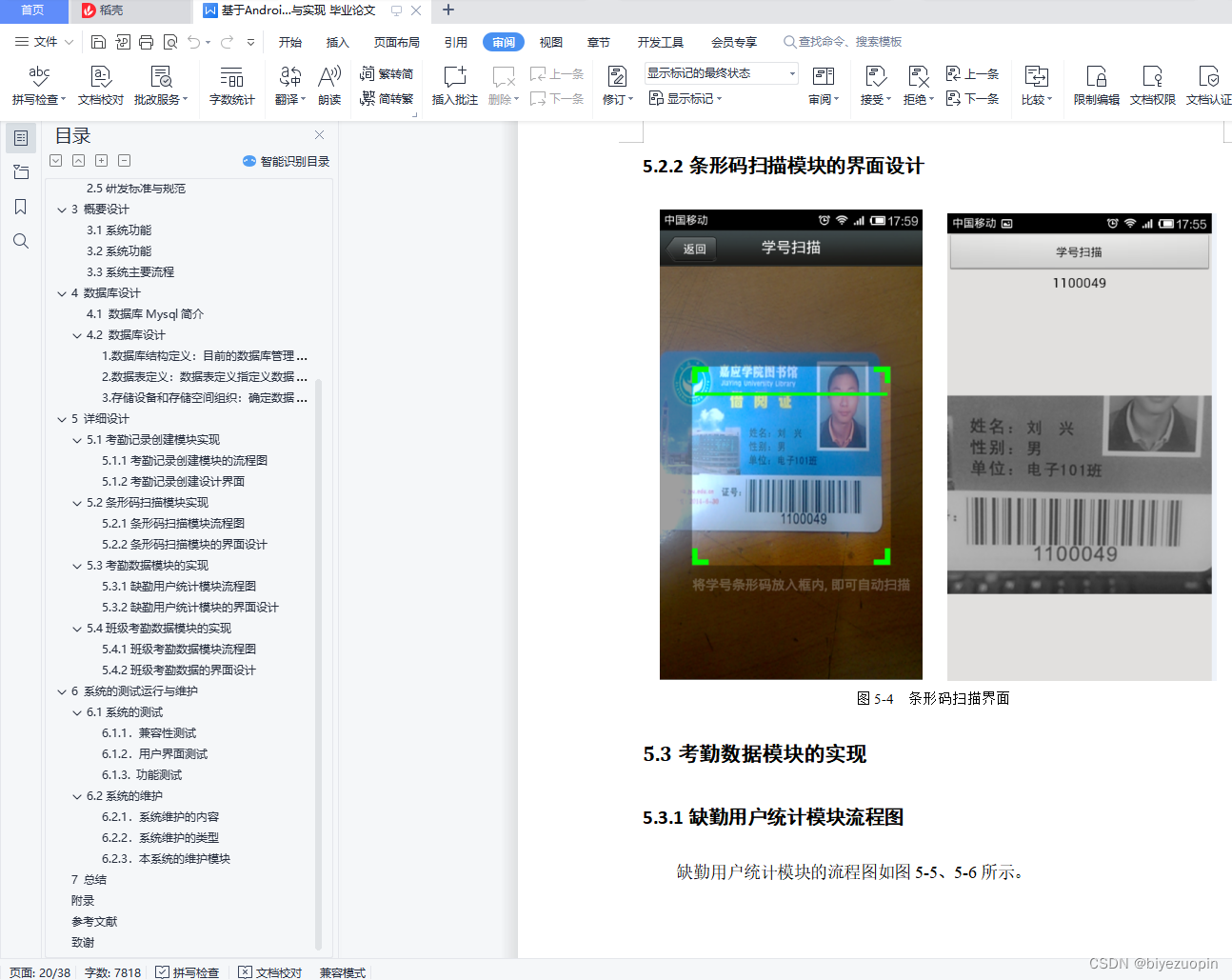Screen dimensions: 1232x980
Task: Convert to simplified Chinese (简转繁)
Action: click(387, 98)
